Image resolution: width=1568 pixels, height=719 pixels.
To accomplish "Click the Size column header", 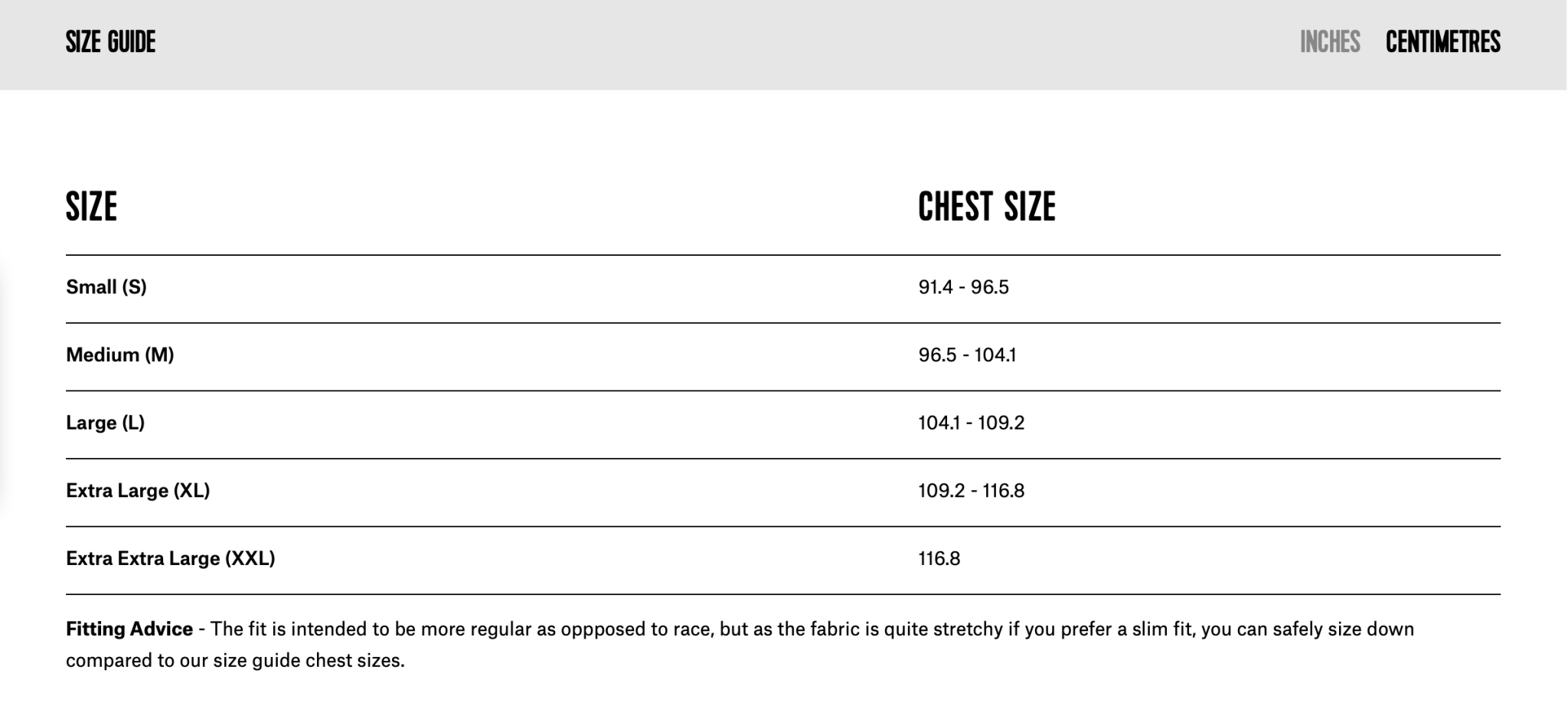I will coord(91,207).
